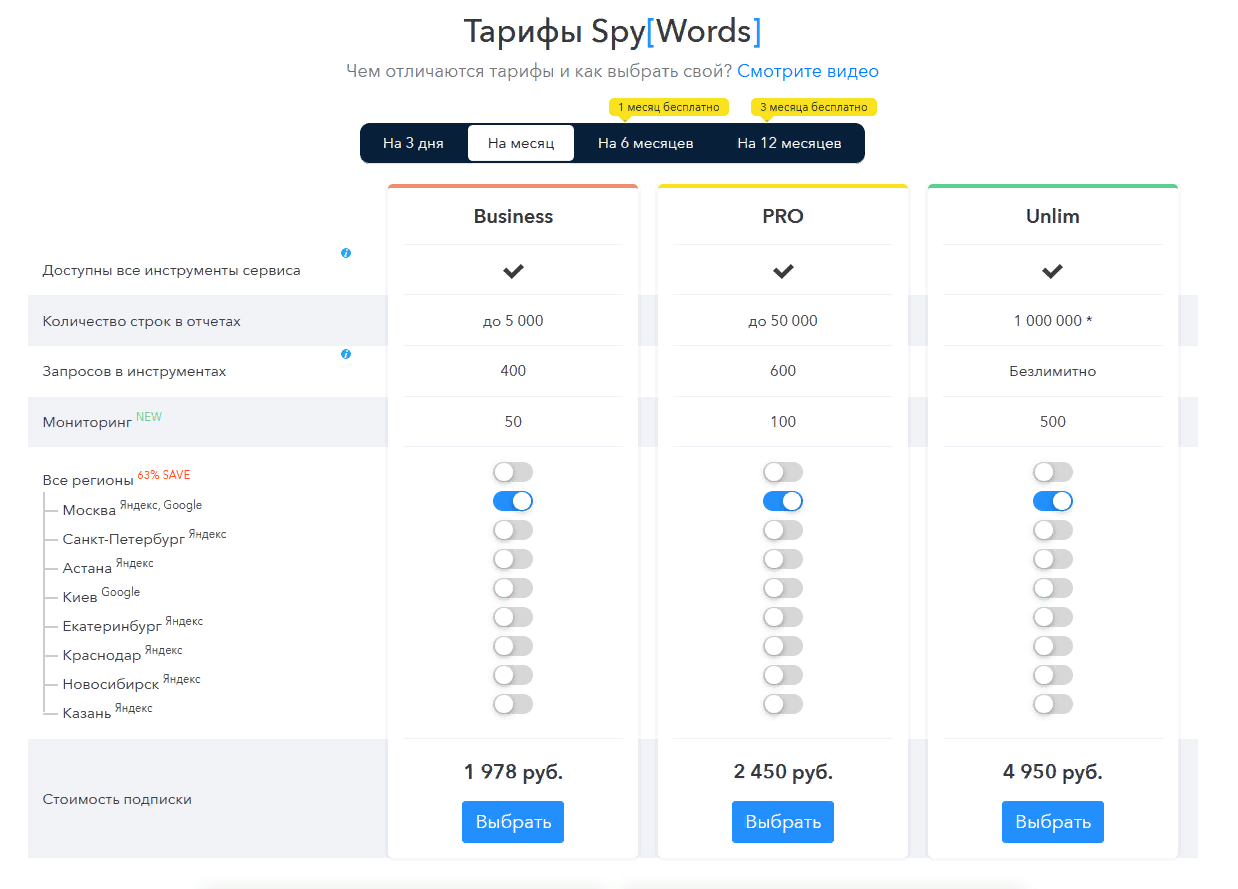Click the Все регионы label

pos(88,480)
